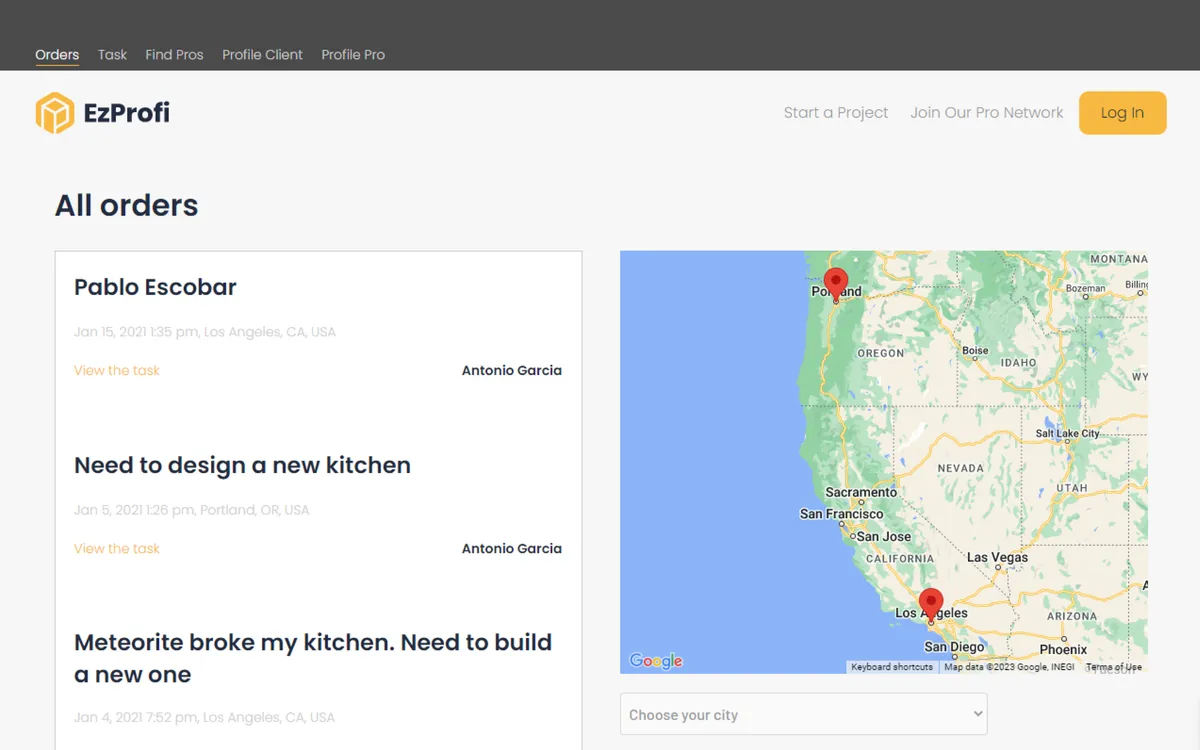Click Sacramento label on the map
The width and height of the screenshot is (1200, 750).
click(x=862, y=492)
